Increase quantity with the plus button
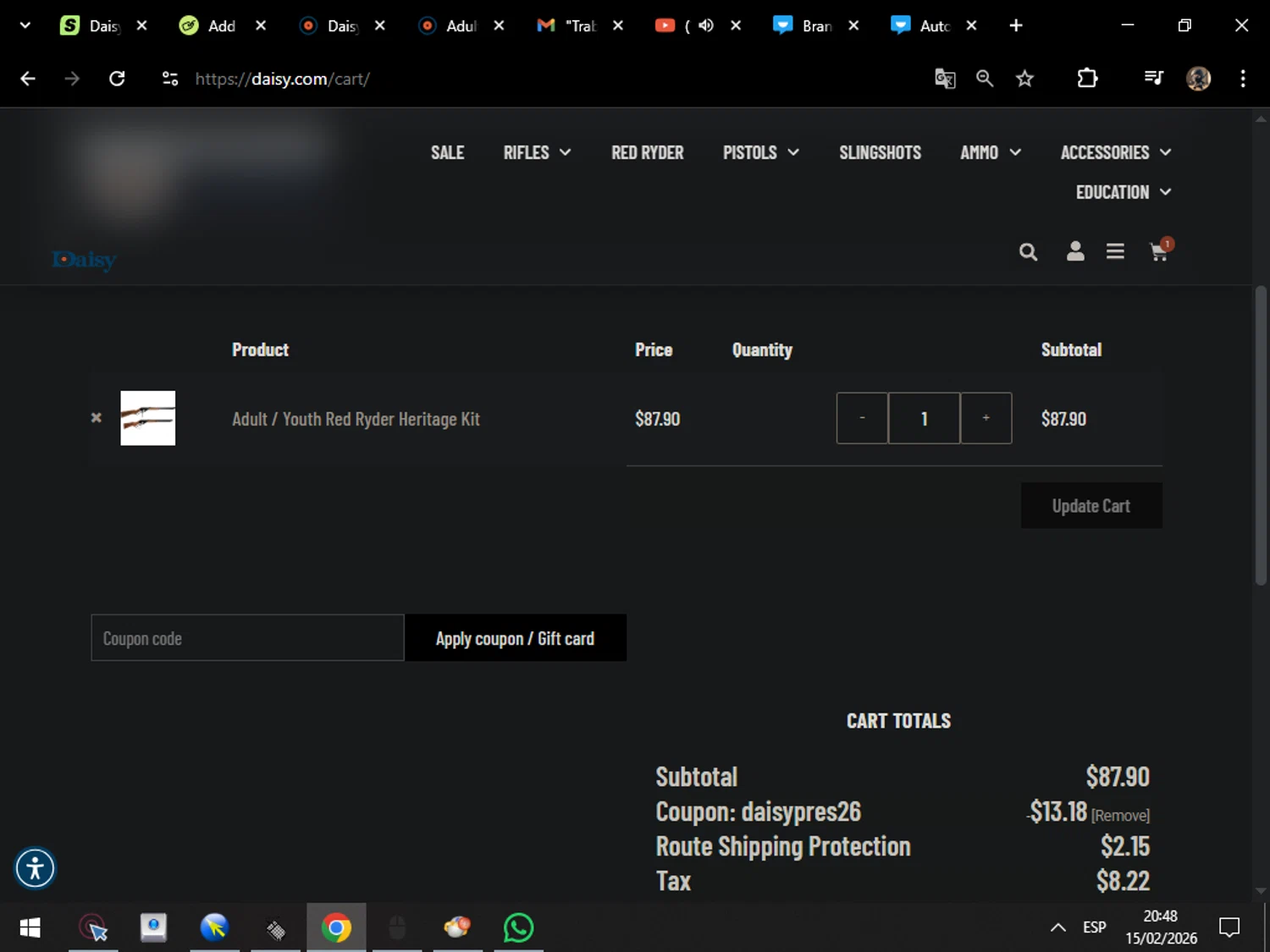1270x952 pixels. pos(986,418)
